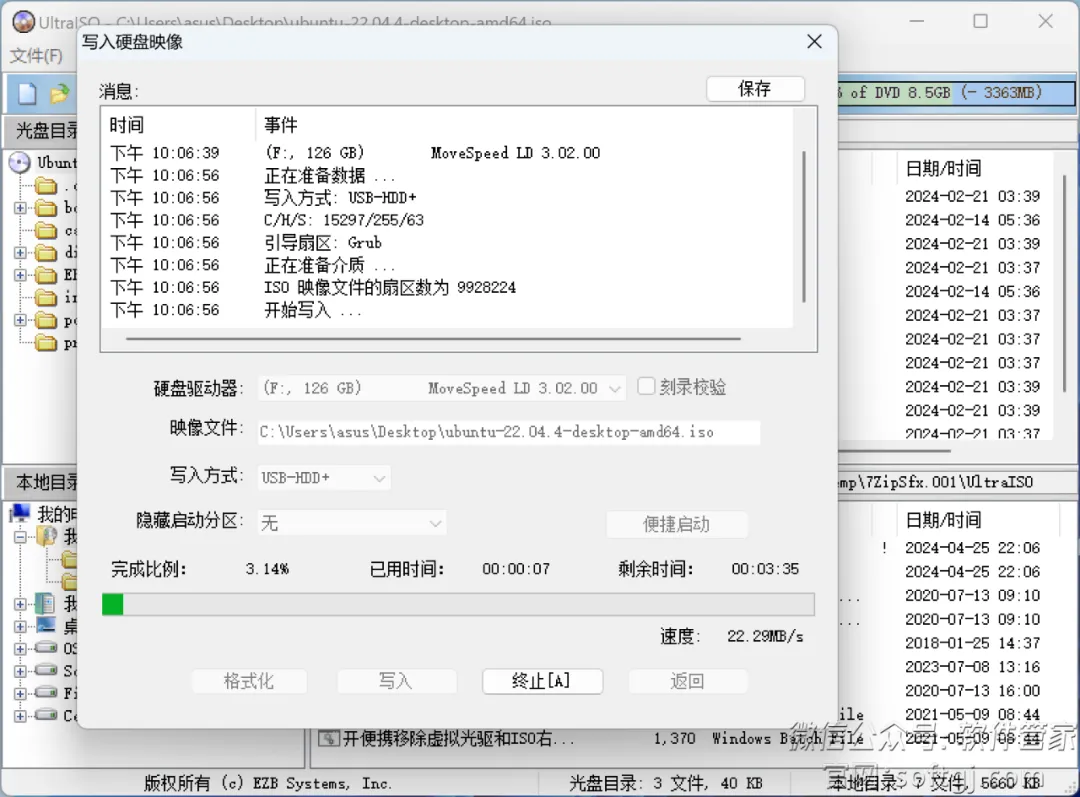
Task: Click the 终止[A] button to abort writing
Action: 542,681
